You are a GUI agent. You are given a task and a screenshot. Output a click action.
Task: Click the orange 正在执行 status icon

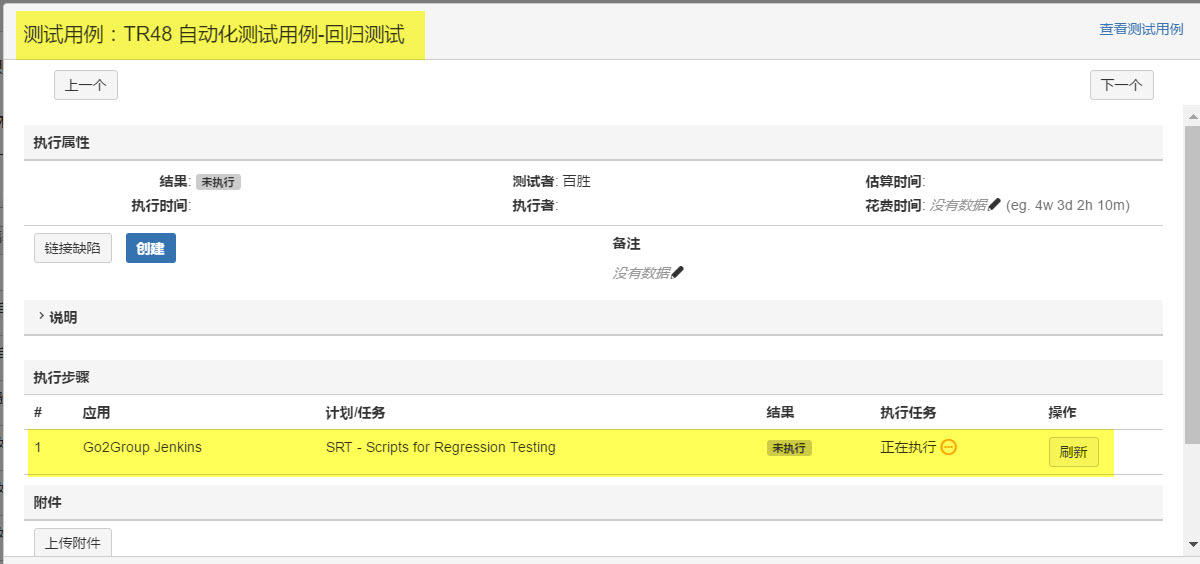(949, 447)
